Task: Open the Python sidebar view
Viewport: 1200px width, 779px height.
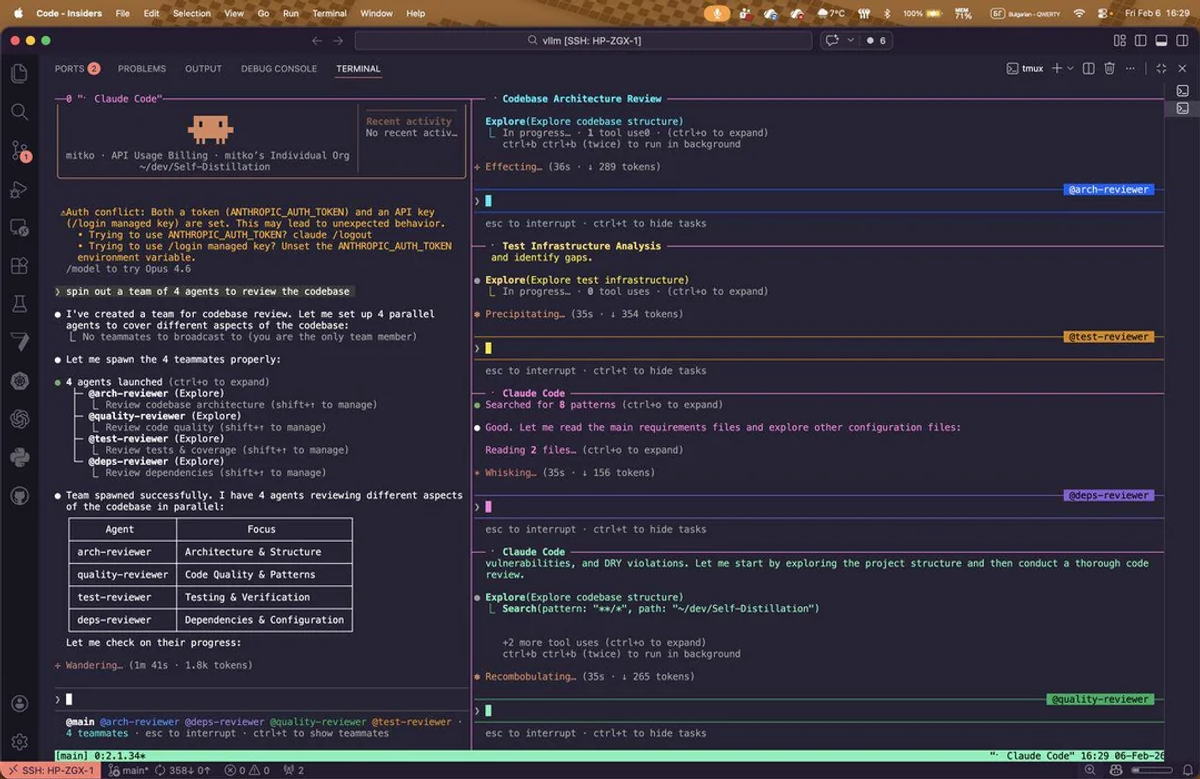Action: click(x=19, y=457)
